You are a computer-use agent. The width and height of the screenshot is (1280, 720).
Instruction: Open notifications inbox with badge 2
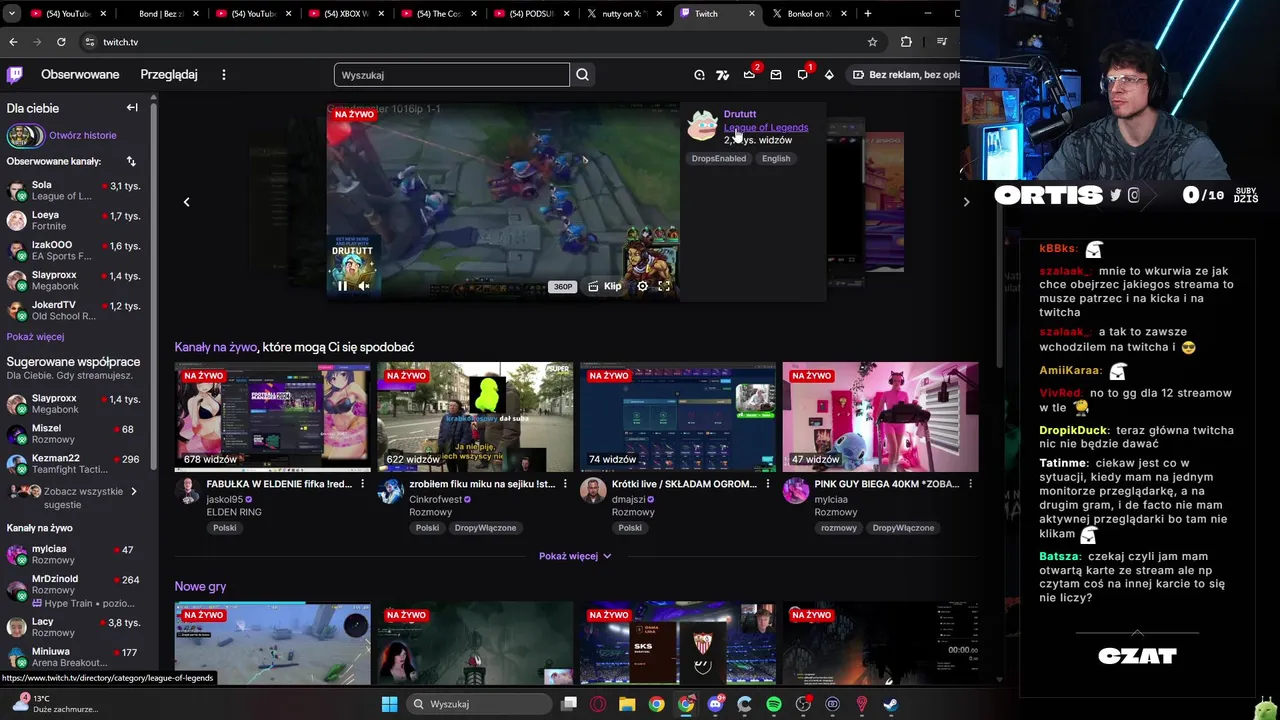point(750,75)
